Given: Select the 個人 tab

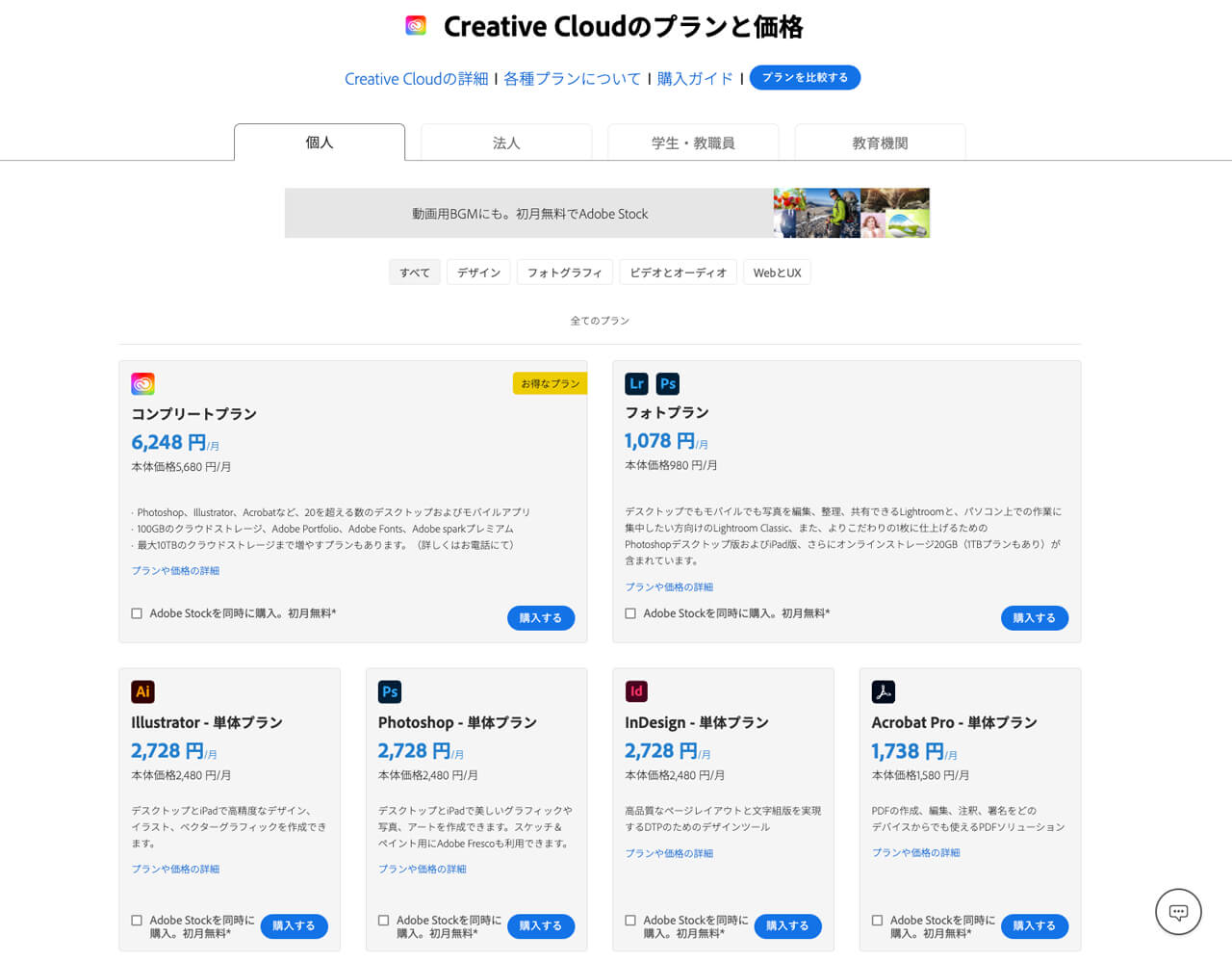Looking at the screenshot, I should tap(320, 143).
